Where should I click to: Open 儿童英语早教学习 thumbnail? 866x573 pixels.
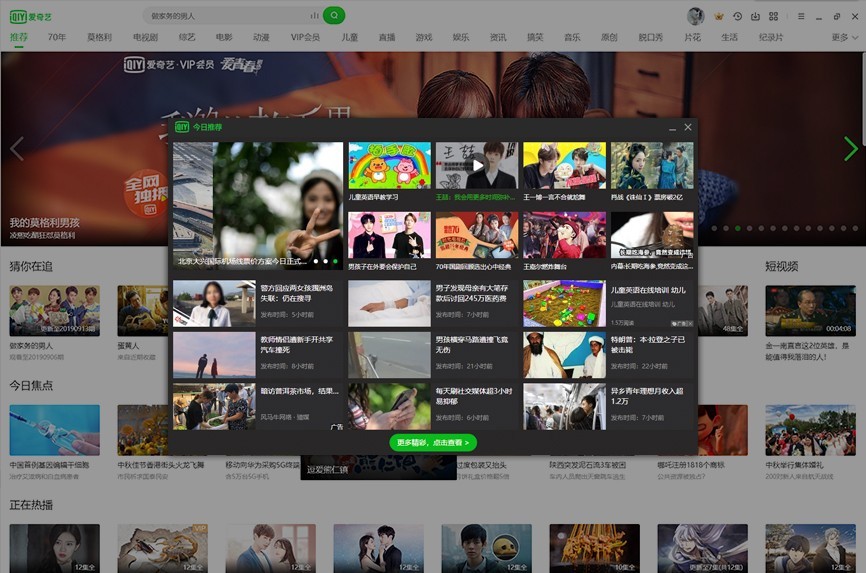tap(389, 165)
